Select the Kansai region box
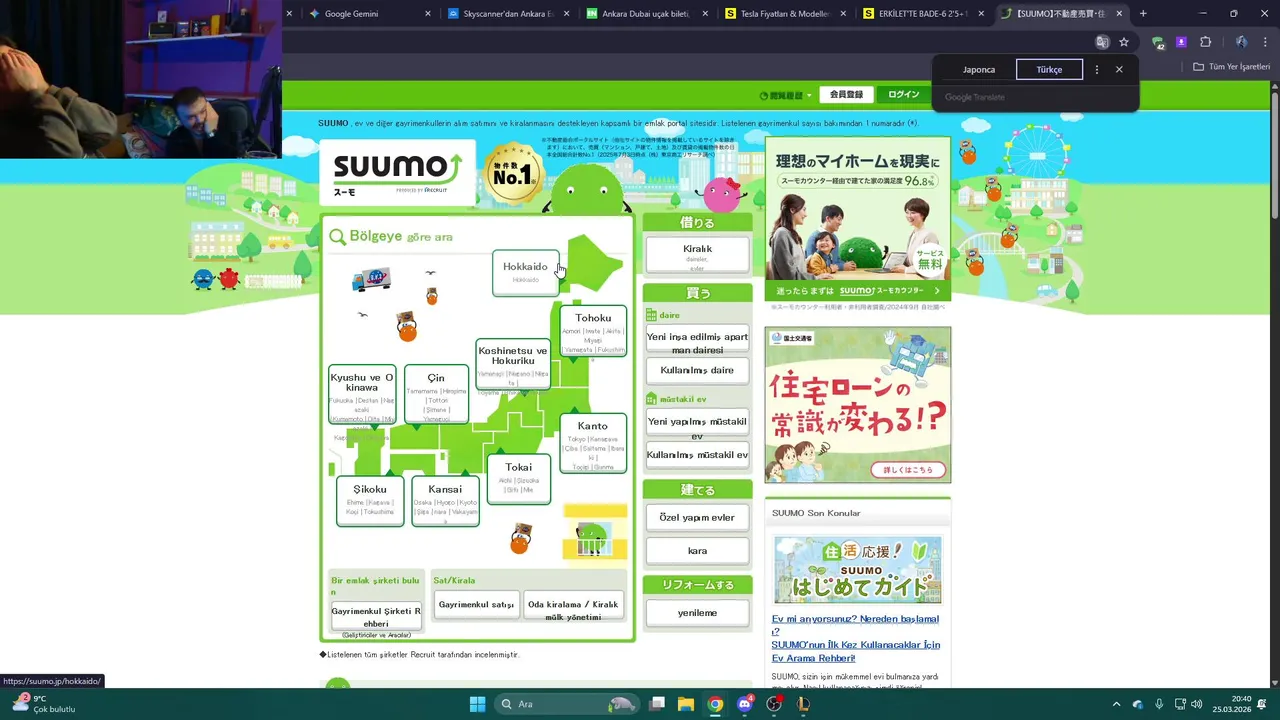This screenshot has width=1280, height=720. coord(446,500)
